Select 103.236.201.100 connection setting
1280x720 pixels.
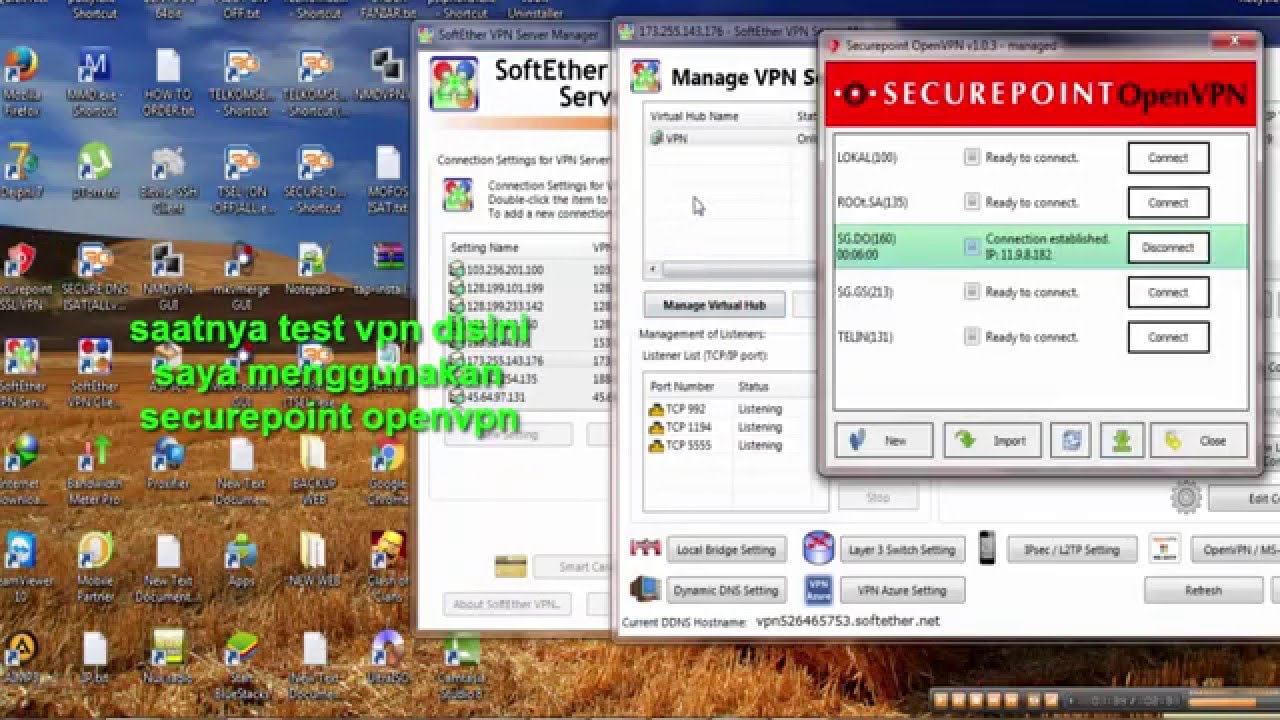click(x=530, y=270)
